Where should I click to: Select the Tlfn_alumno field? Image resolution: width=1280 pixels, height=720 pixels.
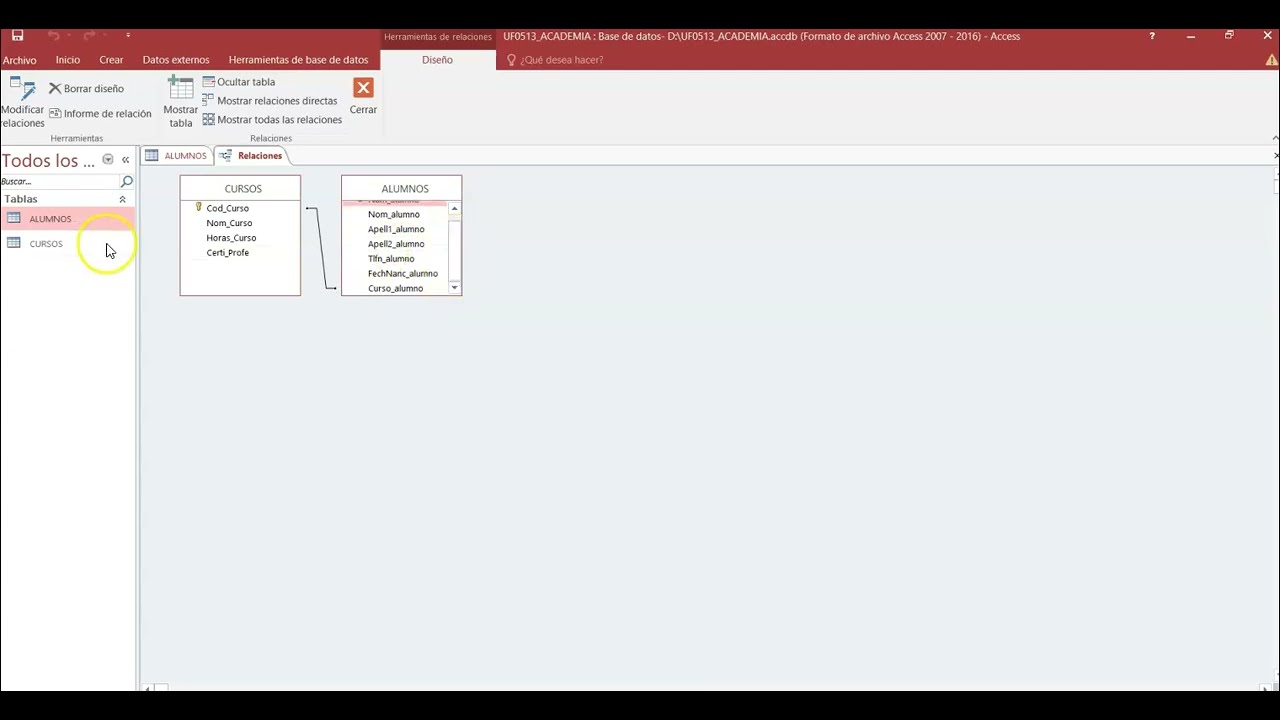pyautogui.click(x=391, y=259)
